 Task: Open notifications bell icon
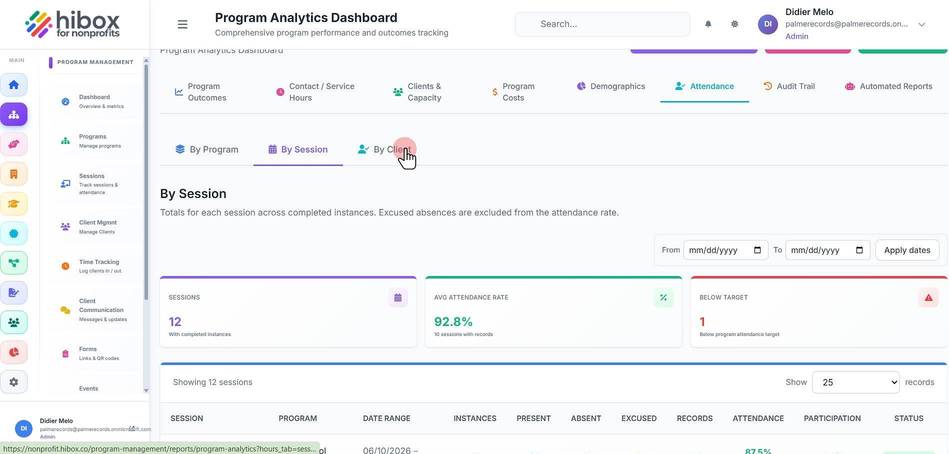pyautogui.click(x=708, y=24)
